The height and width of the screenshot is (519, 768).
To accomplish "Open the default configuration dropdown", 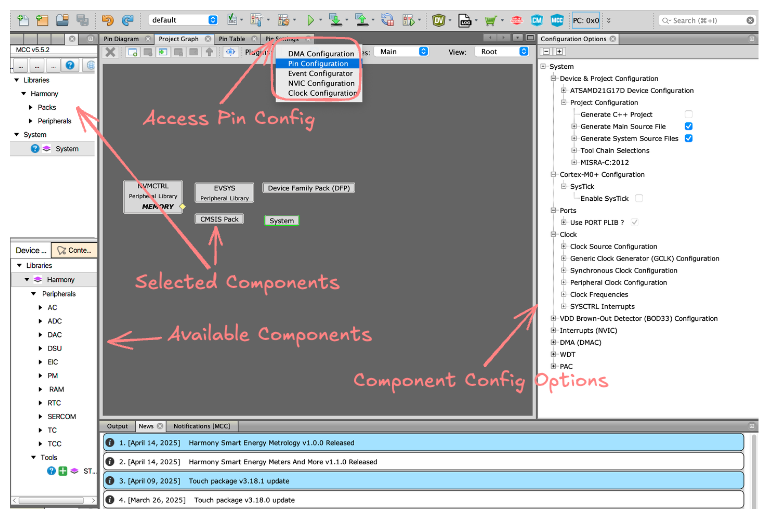I will point(183,20).
